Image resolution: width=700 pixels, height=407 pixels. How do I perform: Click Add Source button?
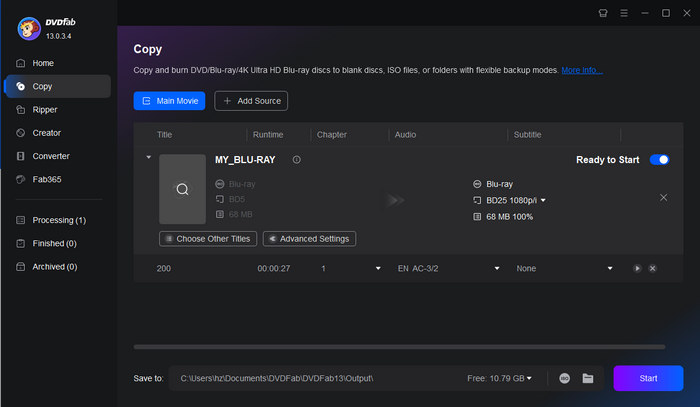pos(251,101)
